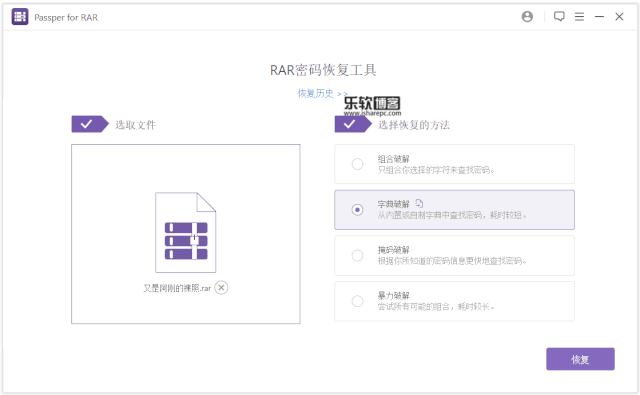Click the Passper for RAR logo icon

tap(20, 17)
